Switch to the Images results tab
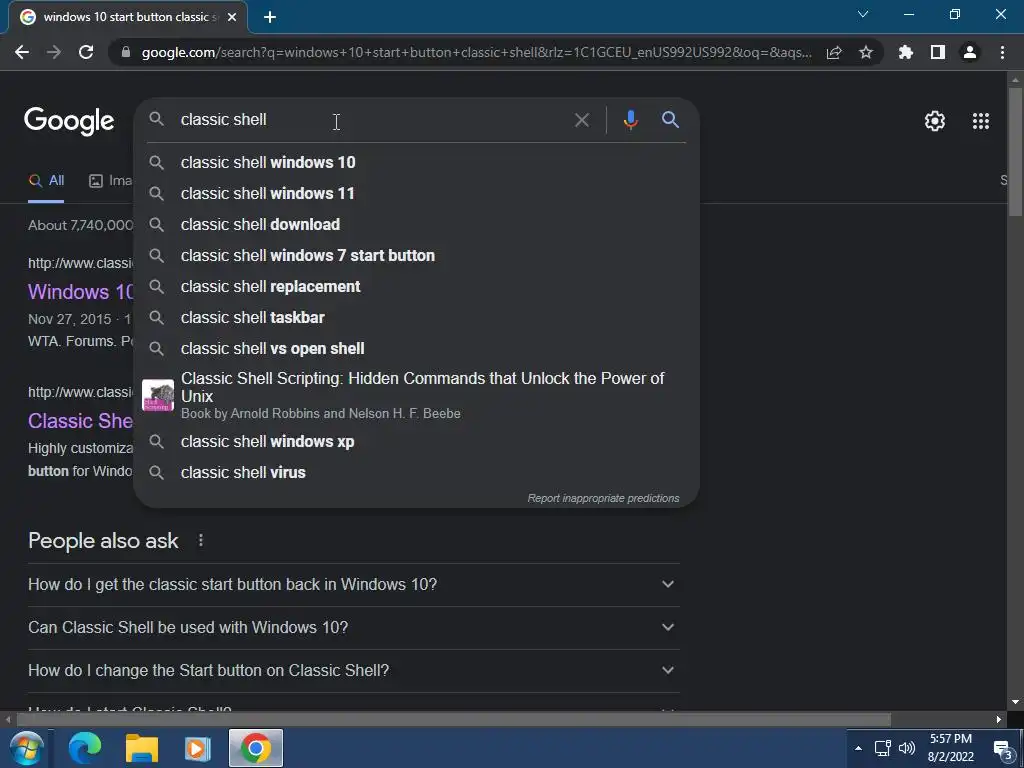 tap(110, 181)
